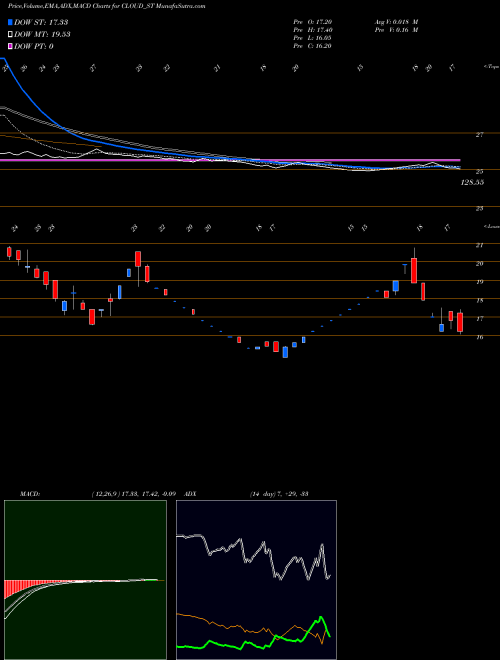Click the lowest blue candle at chart bottom
Image resolution: width=500 pixels, height=660 pixels.
point(285,352)
